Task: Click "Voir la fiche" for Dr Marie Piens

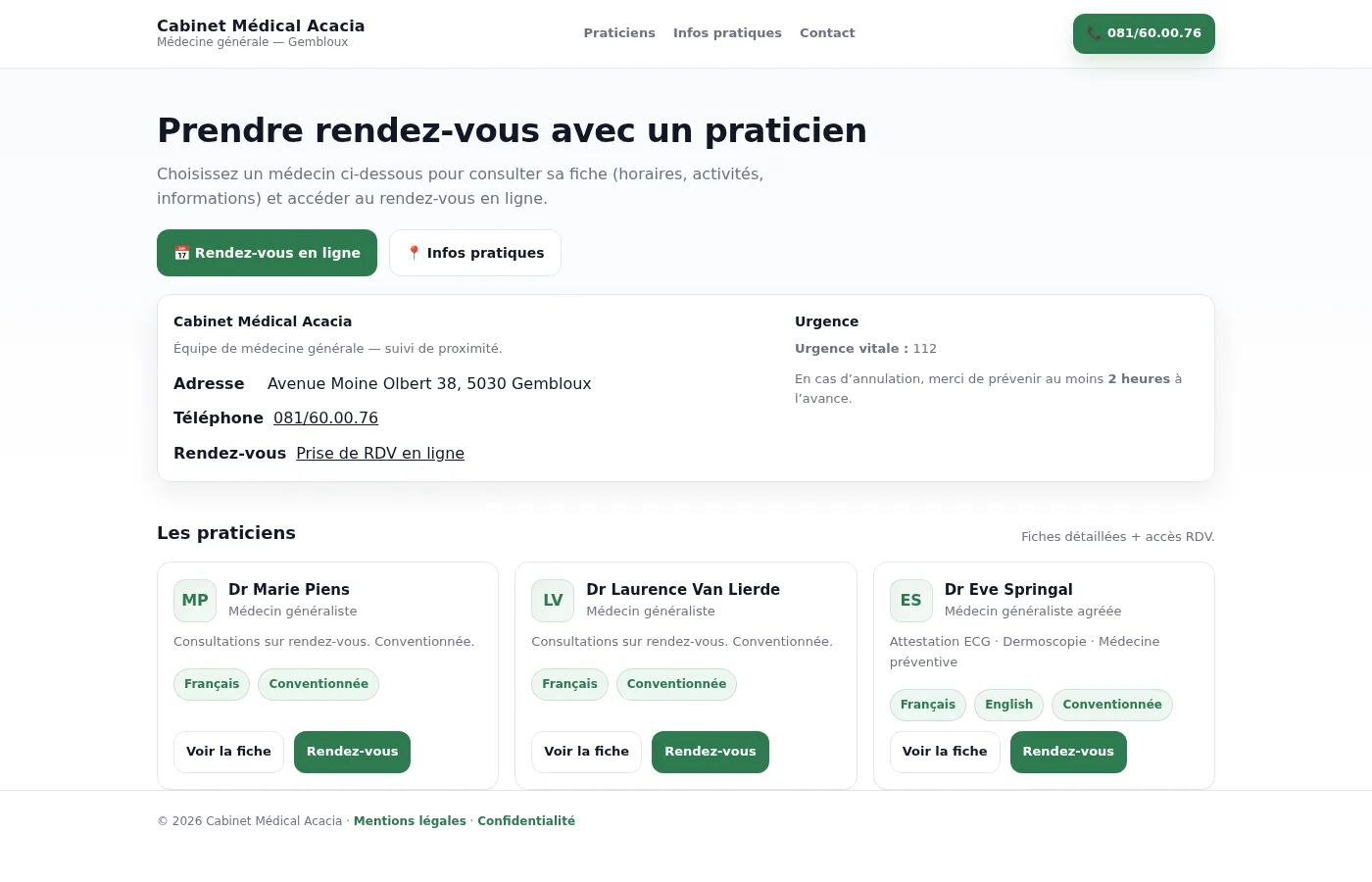Action: [228, 752]
